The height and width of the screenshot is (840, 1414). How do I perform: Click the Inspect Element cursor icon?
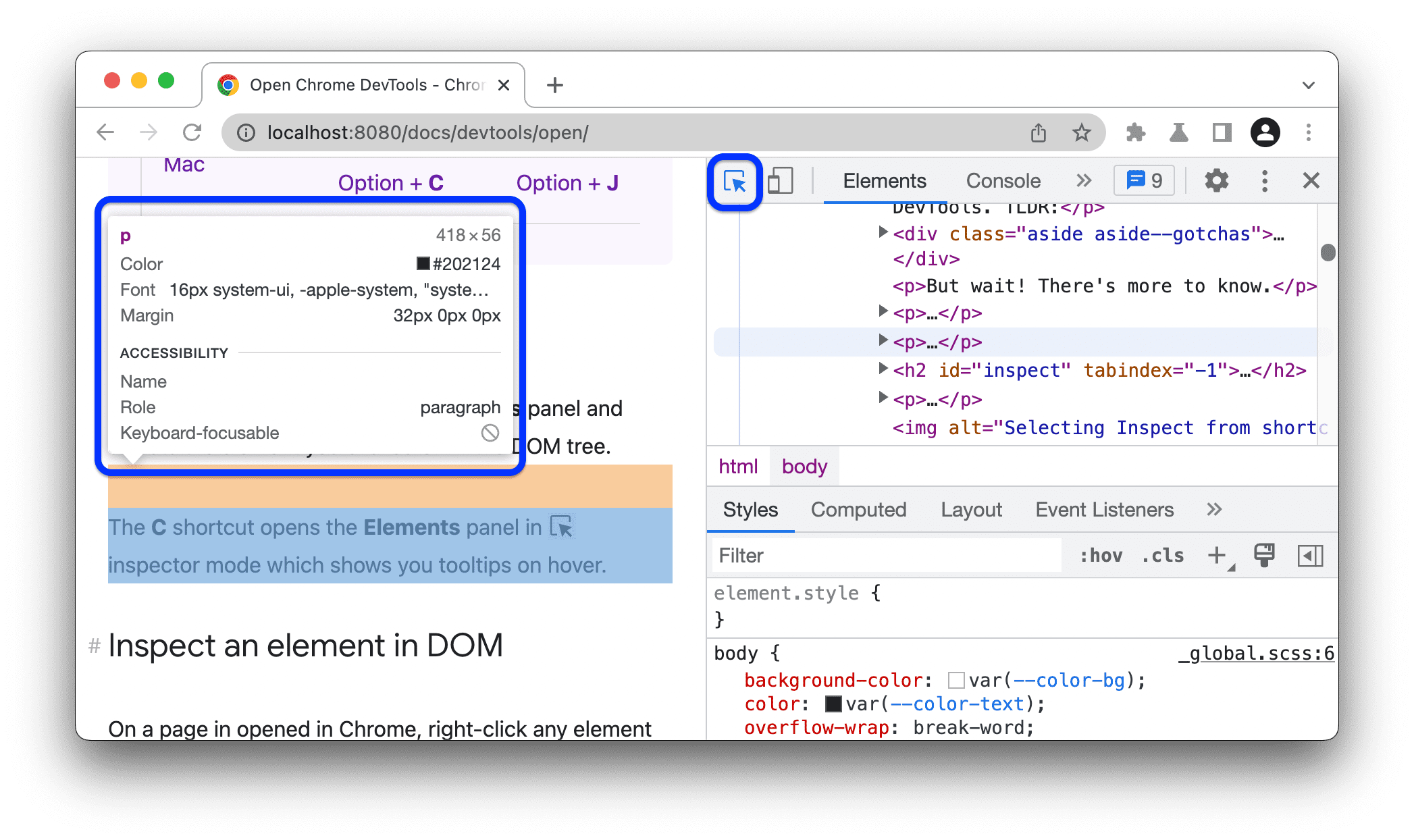click(736, 181)
